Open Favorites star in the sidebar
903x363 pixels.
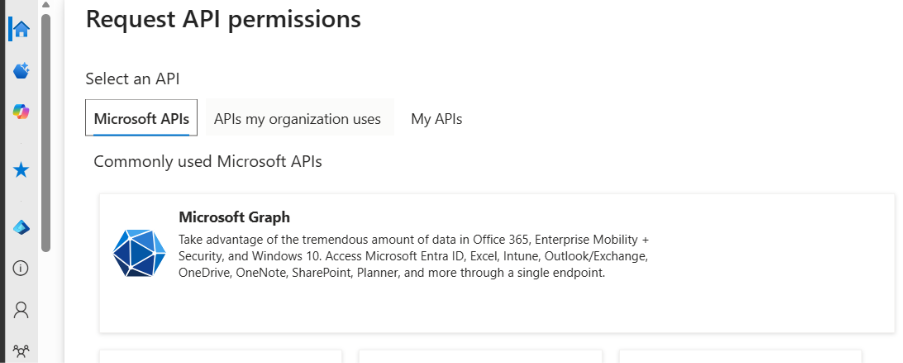21,170
